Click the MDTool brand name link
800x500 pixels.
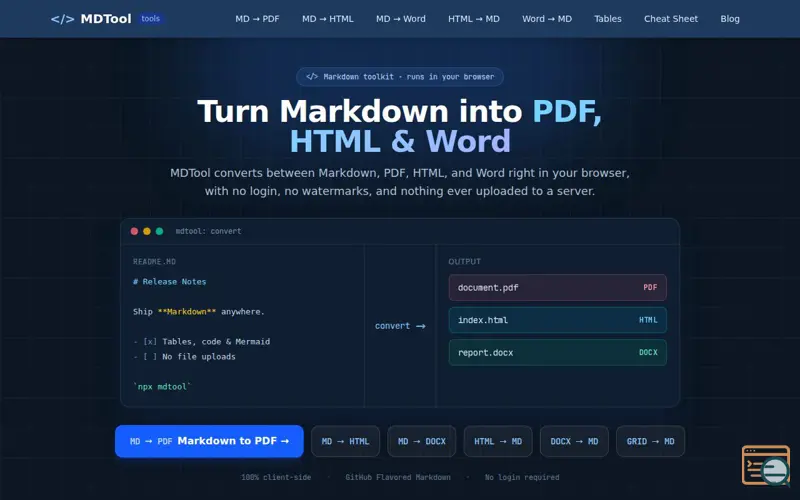(106, 19)
